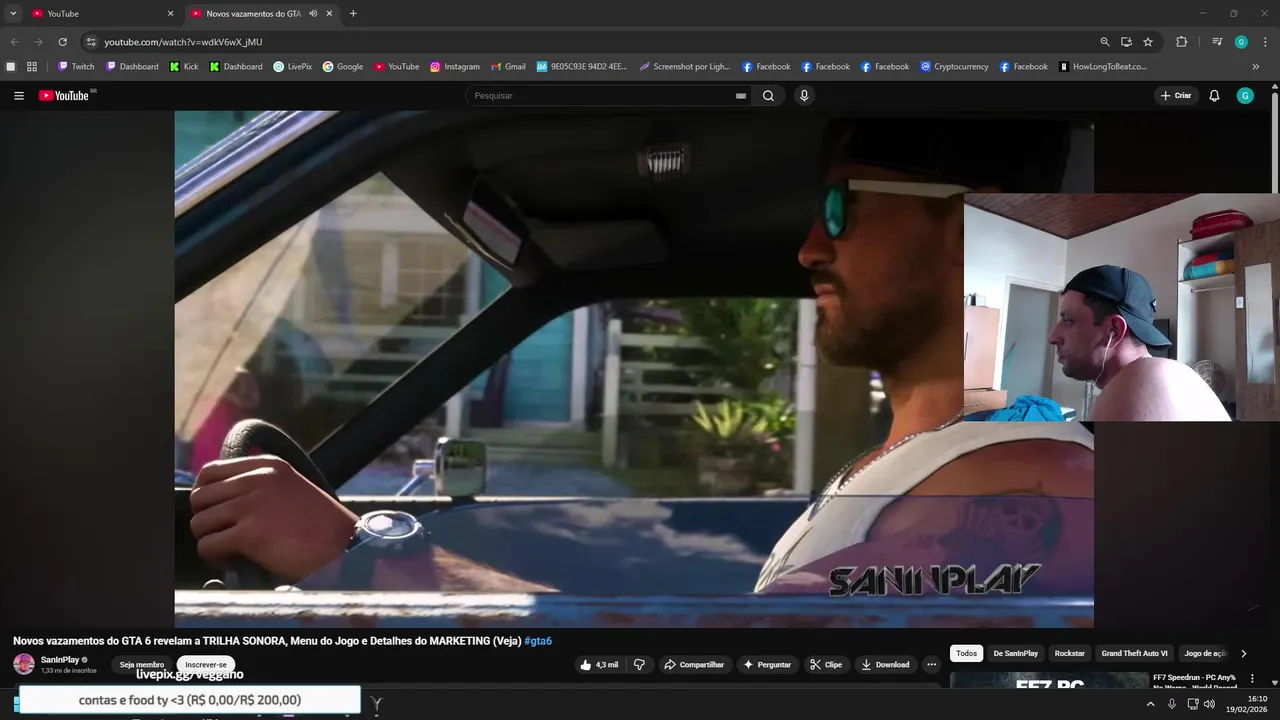Select the Grand Theft Auto VI chip
The height and width of the screenshot is (720, 1280).
coord(1134,653)
